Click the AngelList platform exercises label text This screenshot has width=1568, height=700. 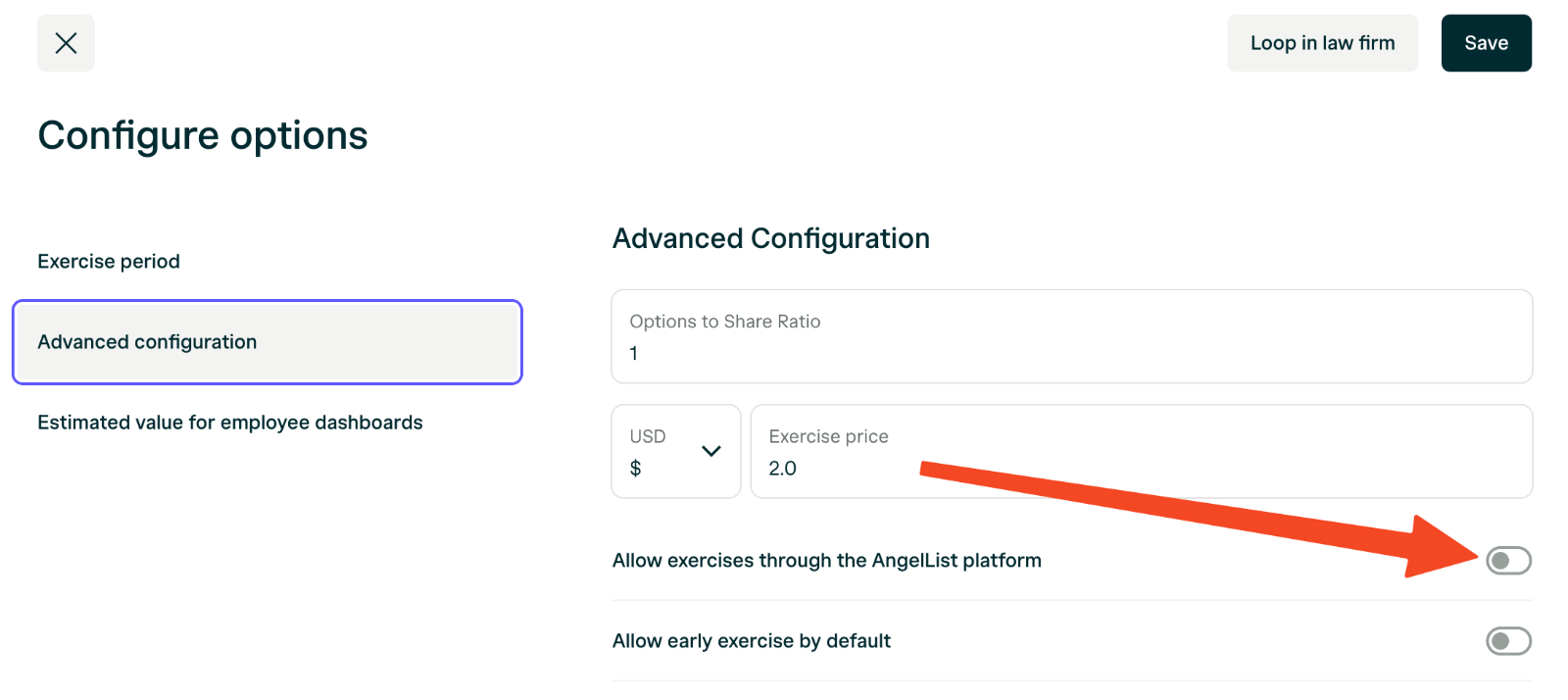[x=826, y=561]
